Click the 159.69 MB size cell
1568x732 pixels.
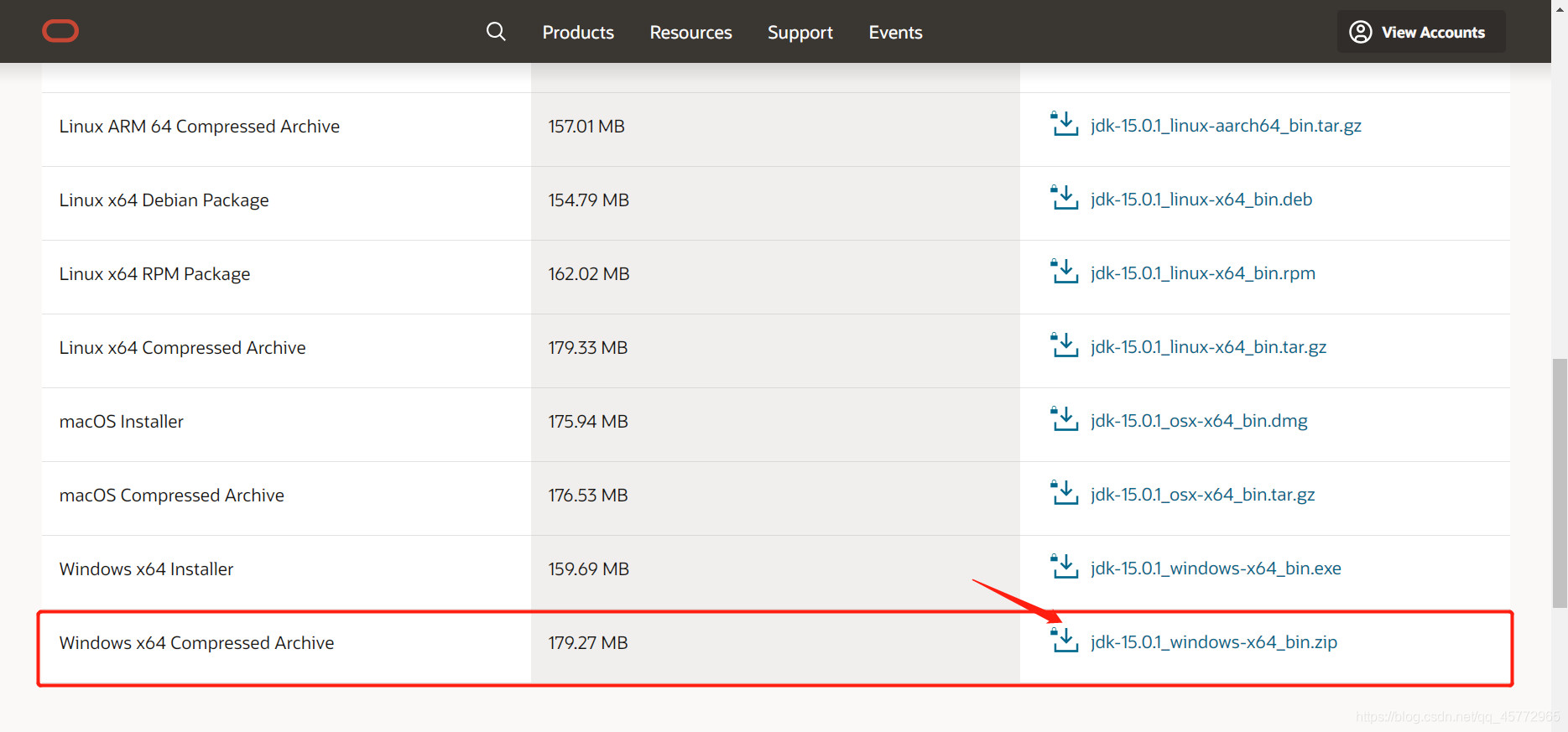775,573
